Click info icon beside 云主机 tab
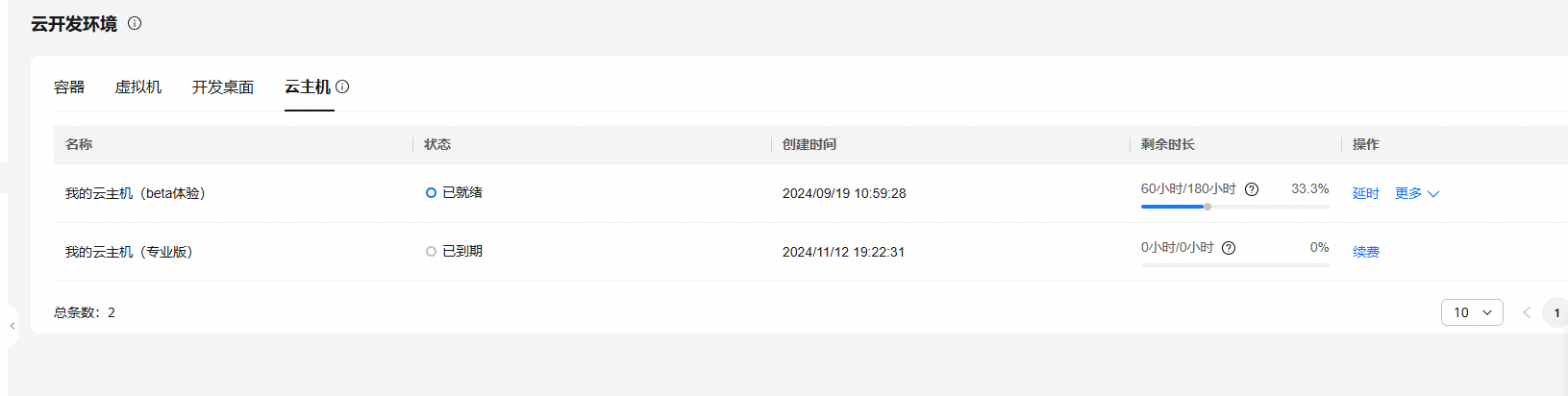The width and height of the screenshot is (1568, 396). (342, 87)
